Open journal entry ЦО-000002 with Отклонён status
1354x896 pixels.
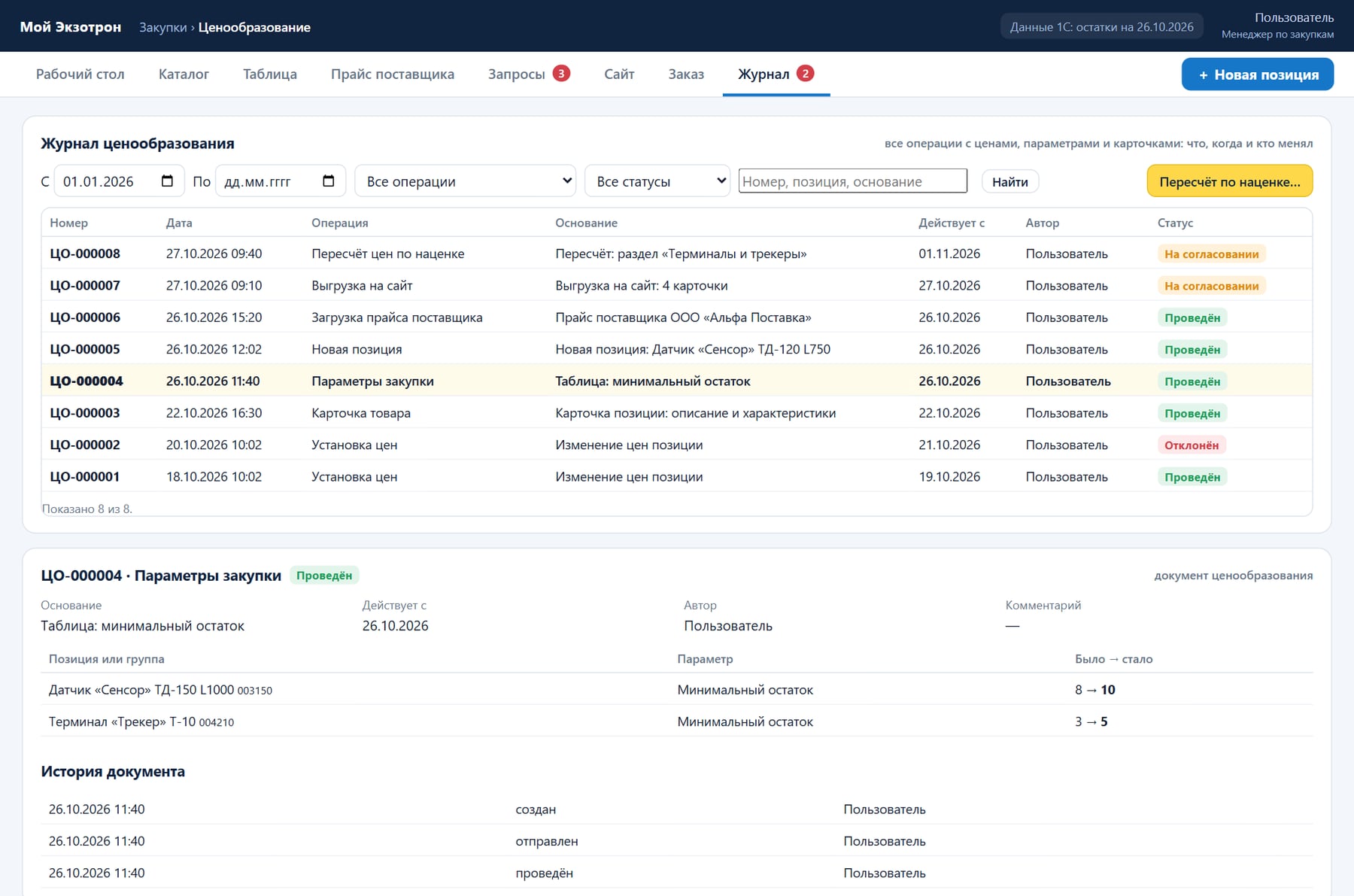[x=677, y=445]
